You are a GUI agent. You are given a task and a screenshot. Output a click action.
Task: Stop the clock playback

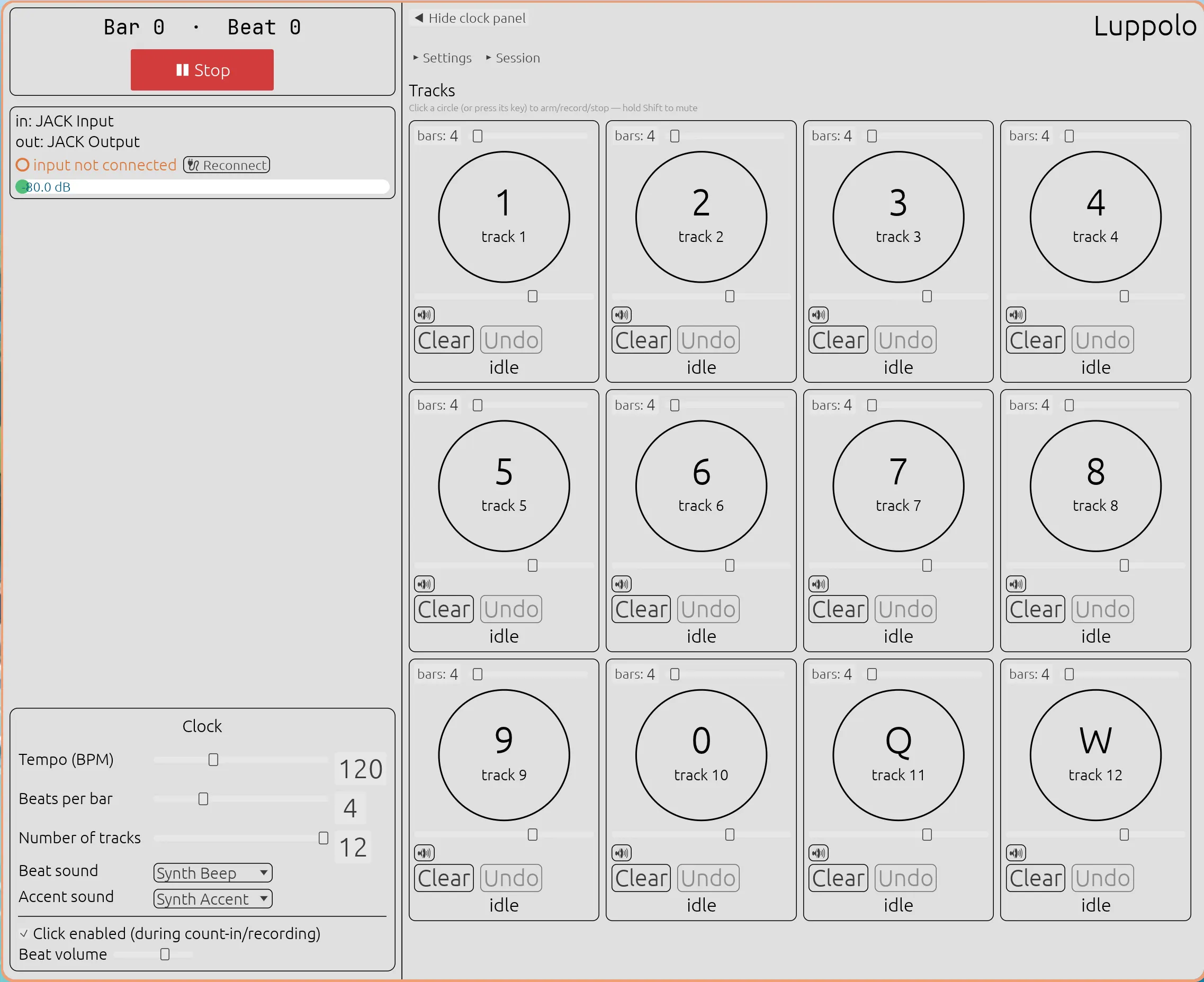click(x=202, y=69)
